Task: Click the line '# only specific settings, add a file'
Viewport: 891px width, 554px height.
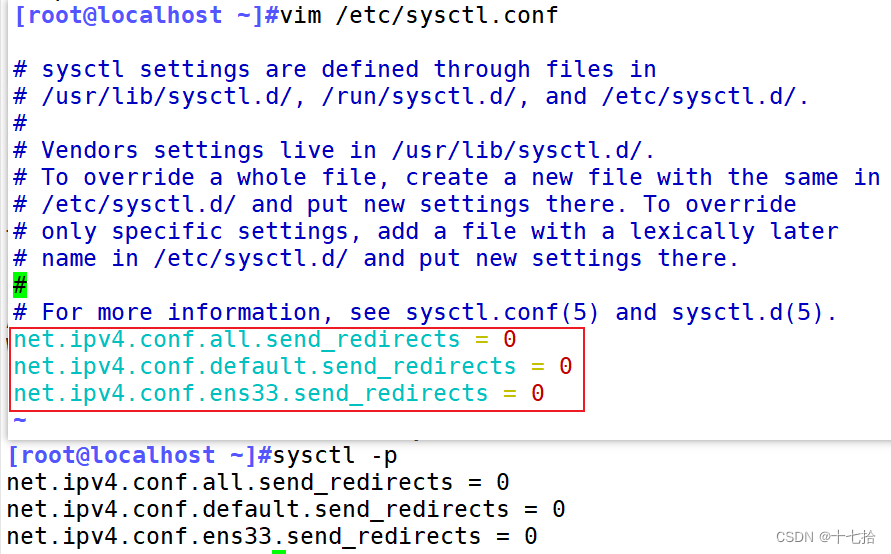Action: coord(426,232)
